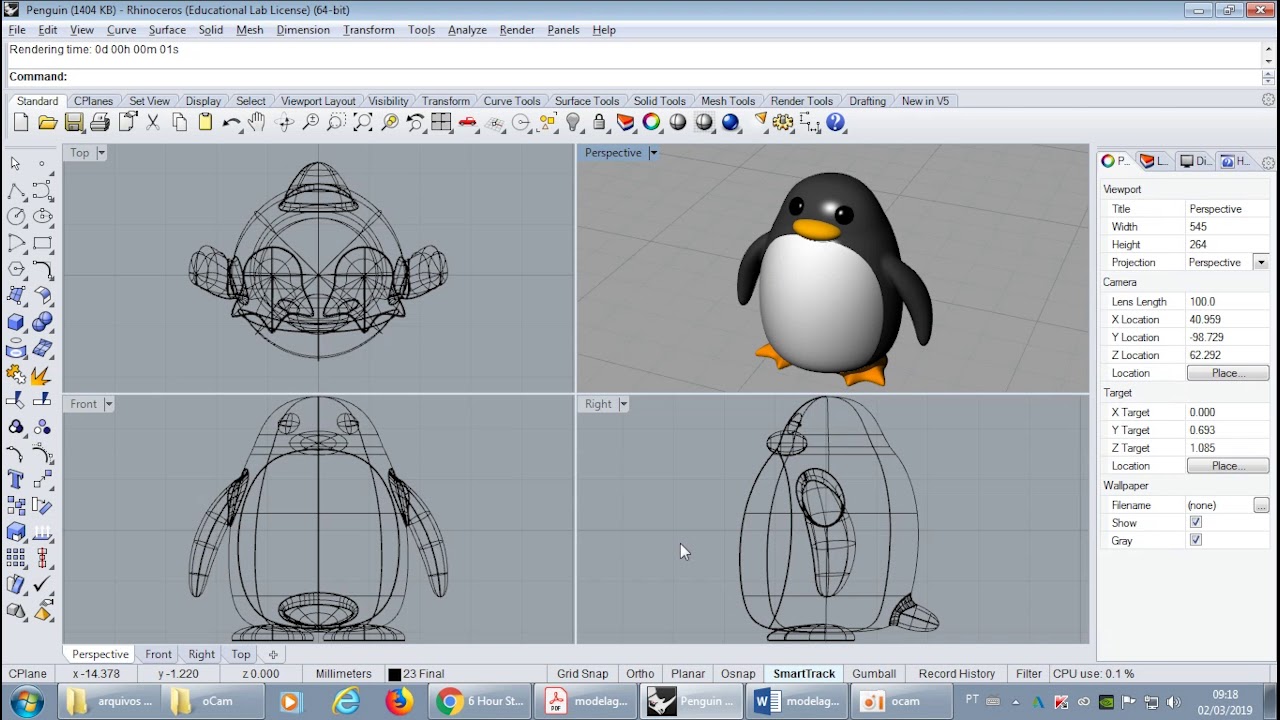The width and height of the screenshot is (1280, 720).
Task: Save the model with the floppy disk icon
Action: [74, 122]
